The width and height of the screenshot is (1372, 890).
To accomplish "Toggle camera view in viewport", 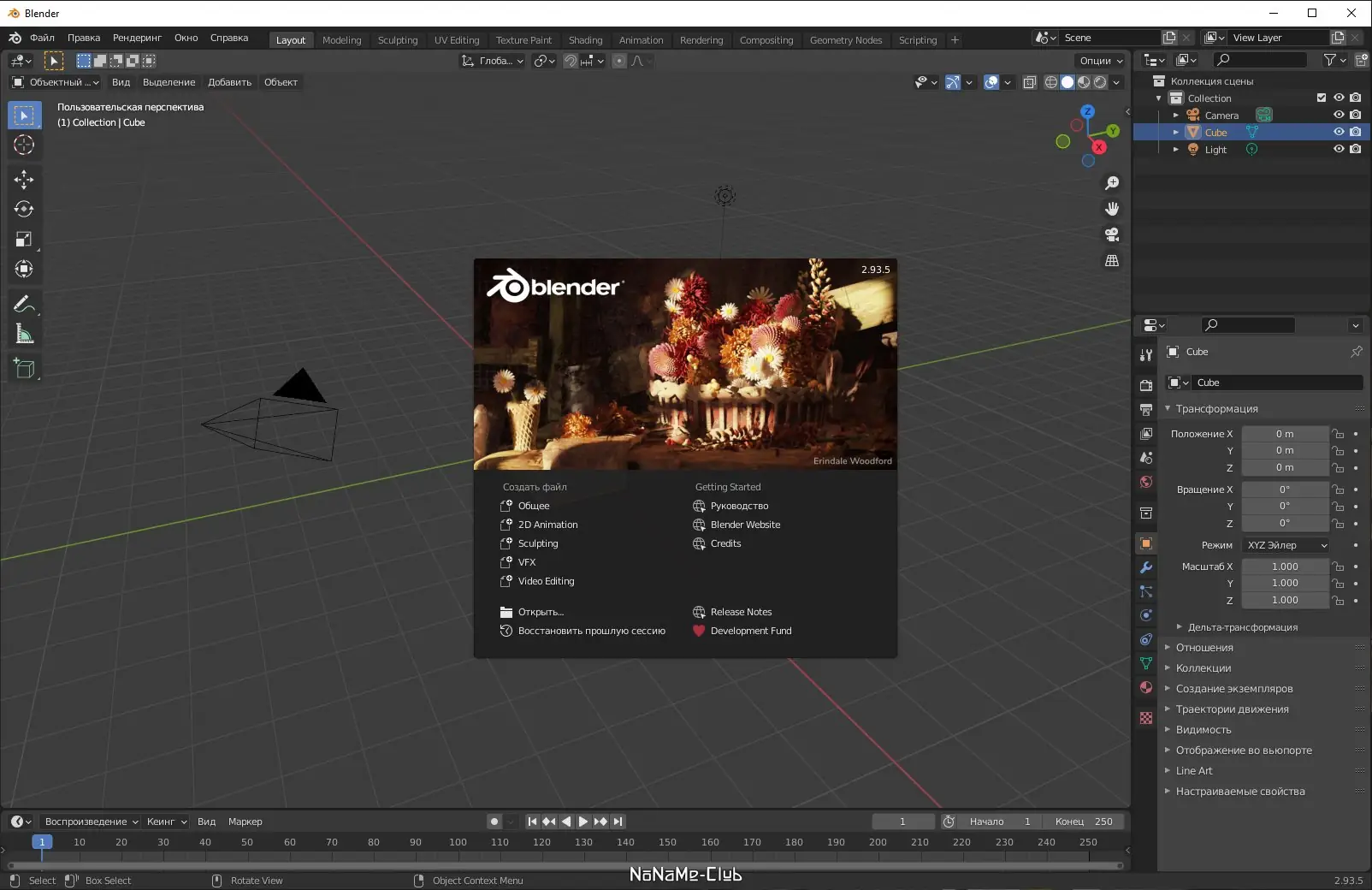I will 1112,234.
